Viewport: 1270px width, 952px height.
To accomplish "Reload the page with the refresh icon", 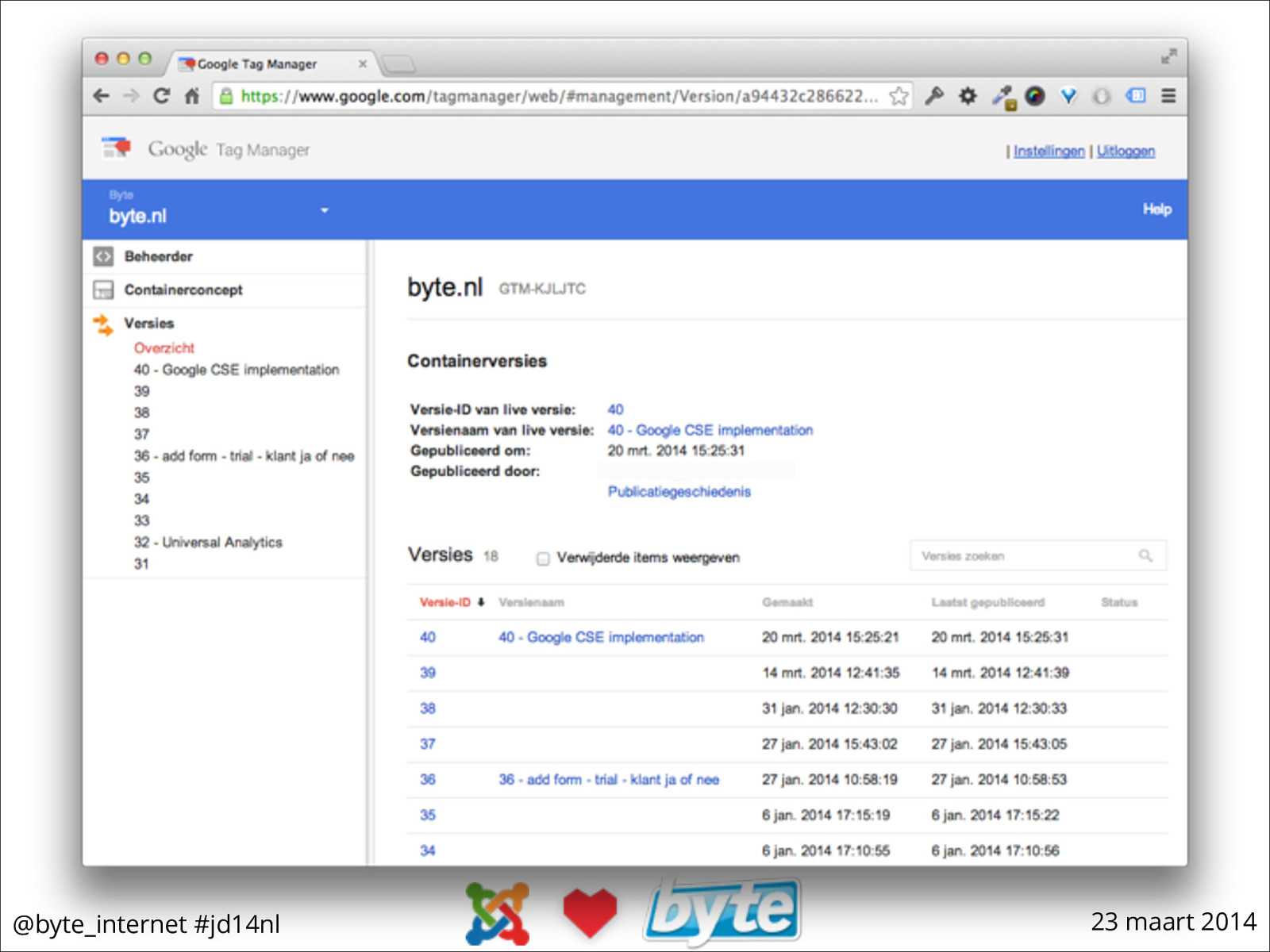I will [x=162, y=96].
